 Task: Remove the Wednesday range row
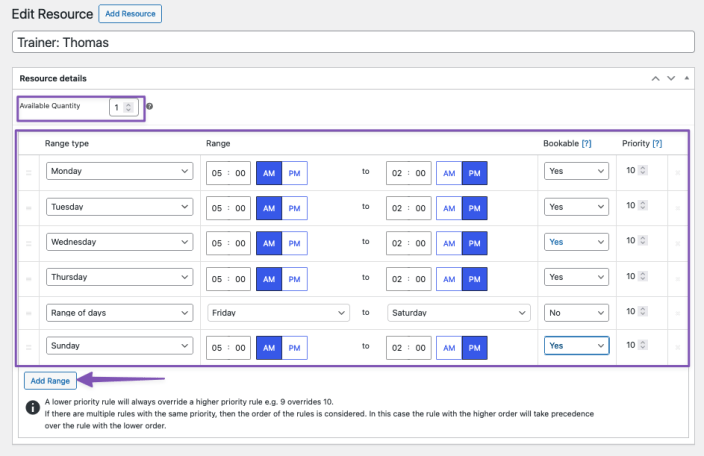[678, 244]
